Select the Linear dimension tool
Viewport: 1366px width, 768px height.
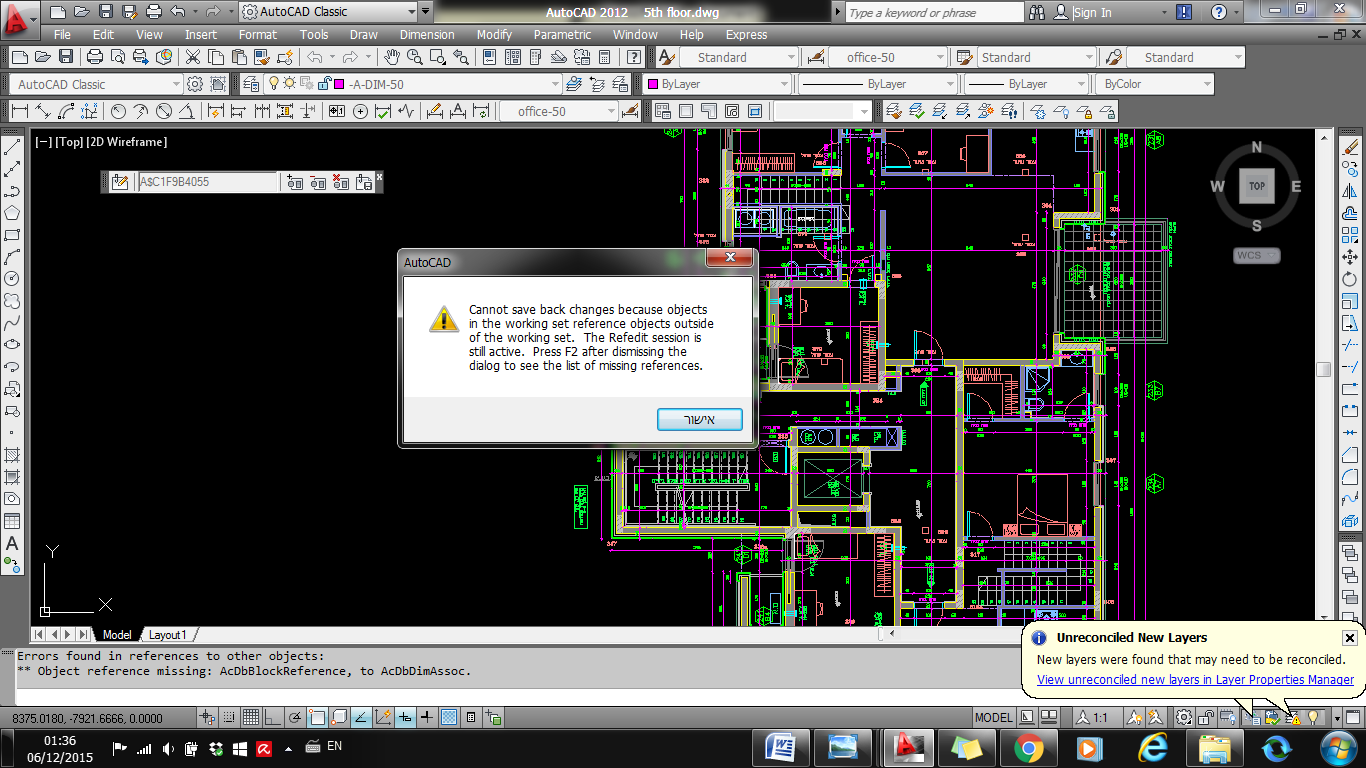(x=19, y=111)
